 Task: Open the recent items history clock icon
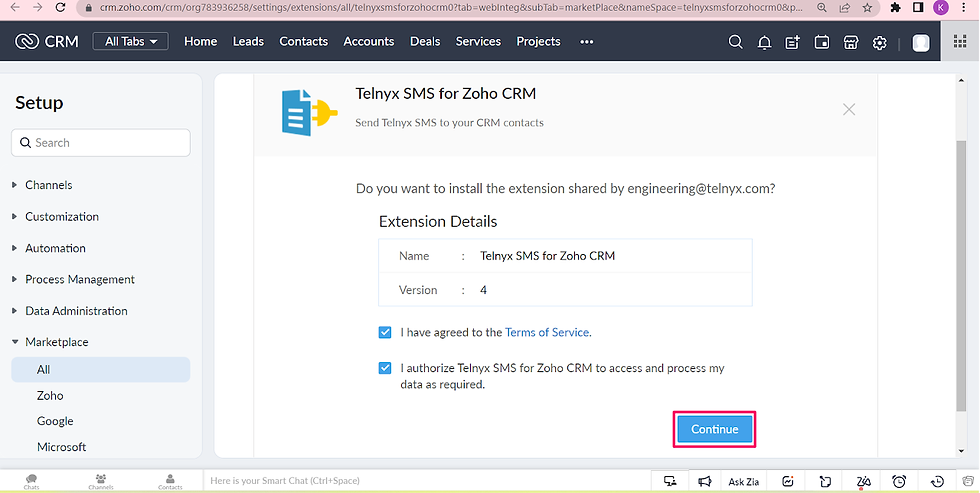pyautogui.click(x=937, y=481)
